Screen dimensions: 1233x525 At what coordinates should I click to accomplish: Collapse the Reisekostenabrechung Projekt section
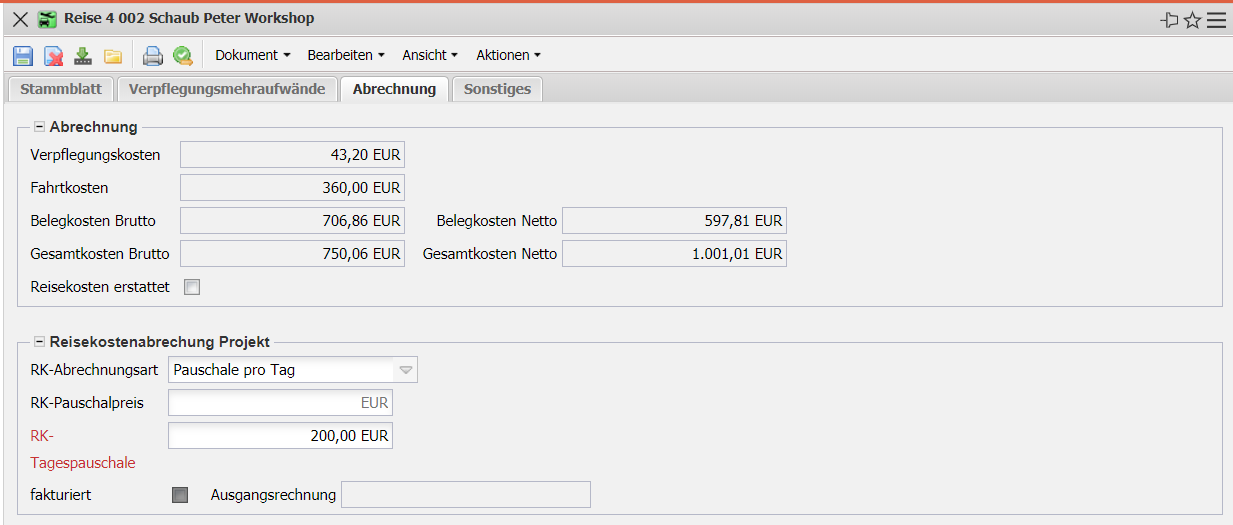tap(39, 342)
